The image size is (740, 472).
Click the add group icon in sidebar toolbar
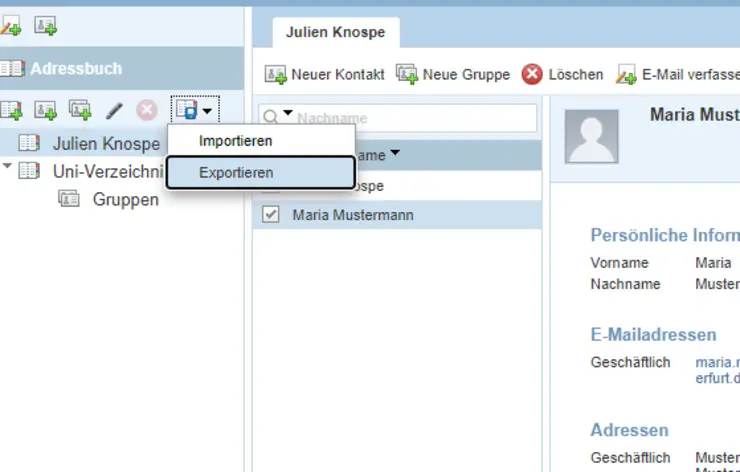point(79,109)
